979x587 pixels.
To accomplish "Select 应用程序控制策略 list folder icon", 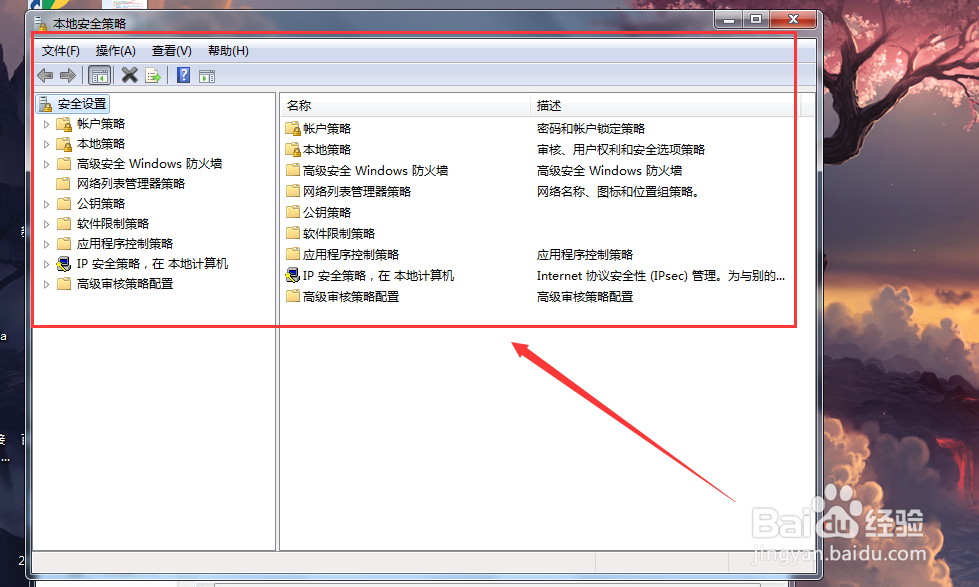I will point(293,254).
